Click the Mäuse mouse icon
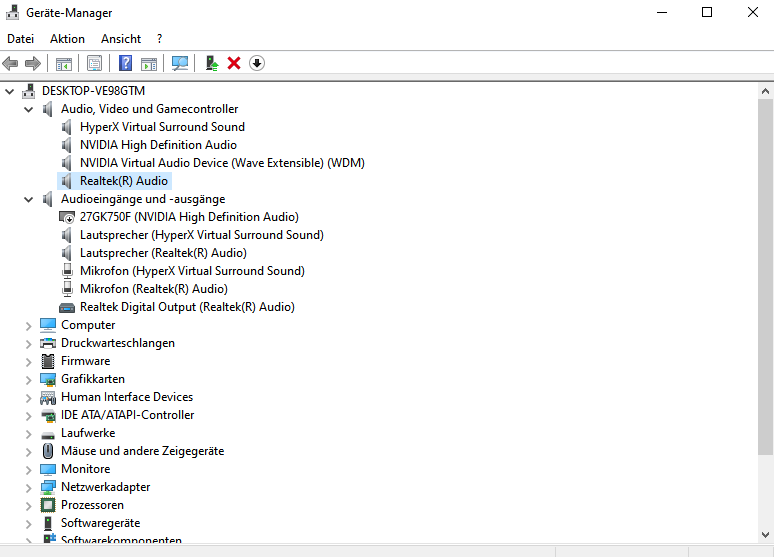 (48, 451)
